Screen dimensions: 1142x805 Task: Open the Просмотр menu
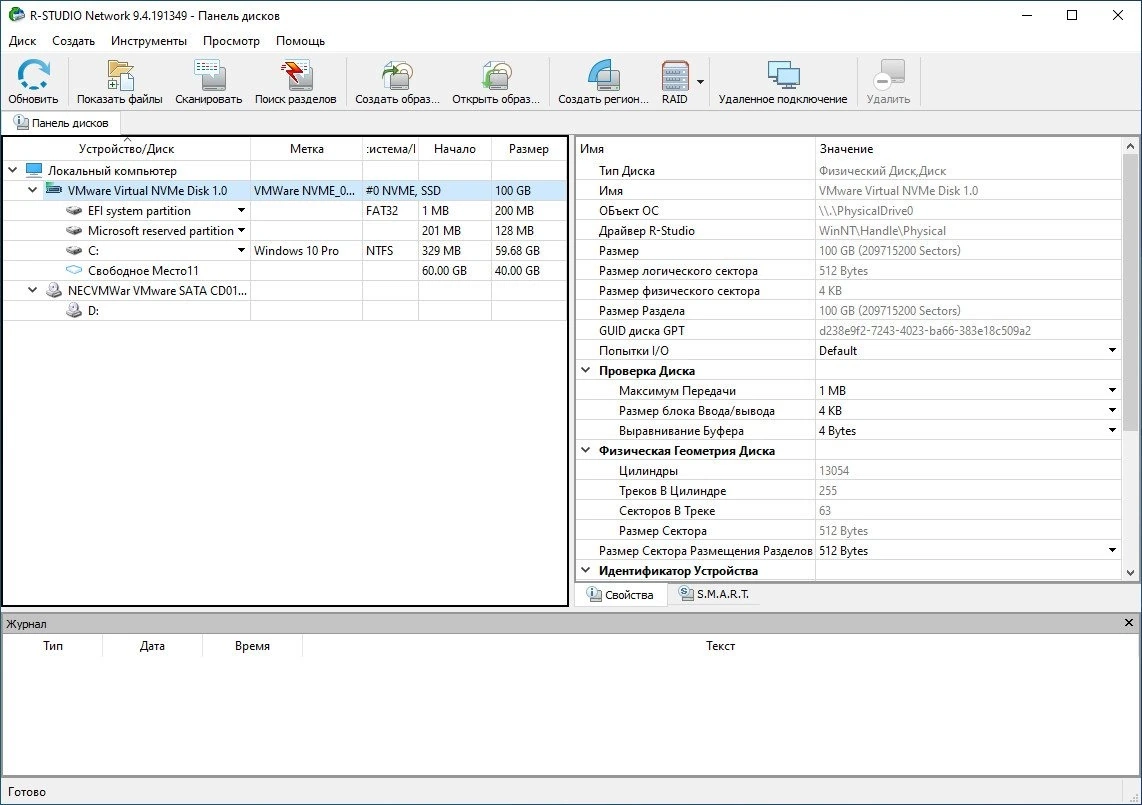[x=231, y=41]
